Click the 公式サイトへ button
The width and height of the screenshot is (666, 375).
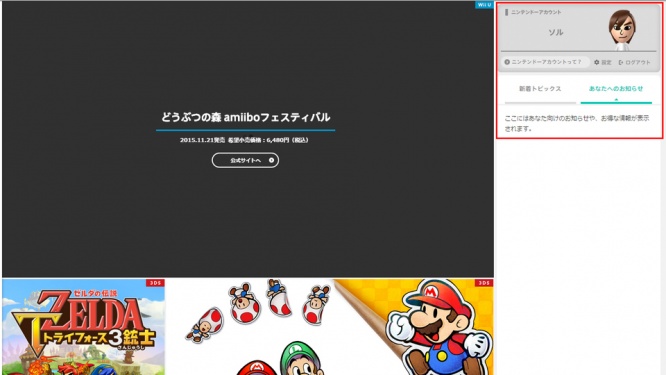[x=245, y=160]
